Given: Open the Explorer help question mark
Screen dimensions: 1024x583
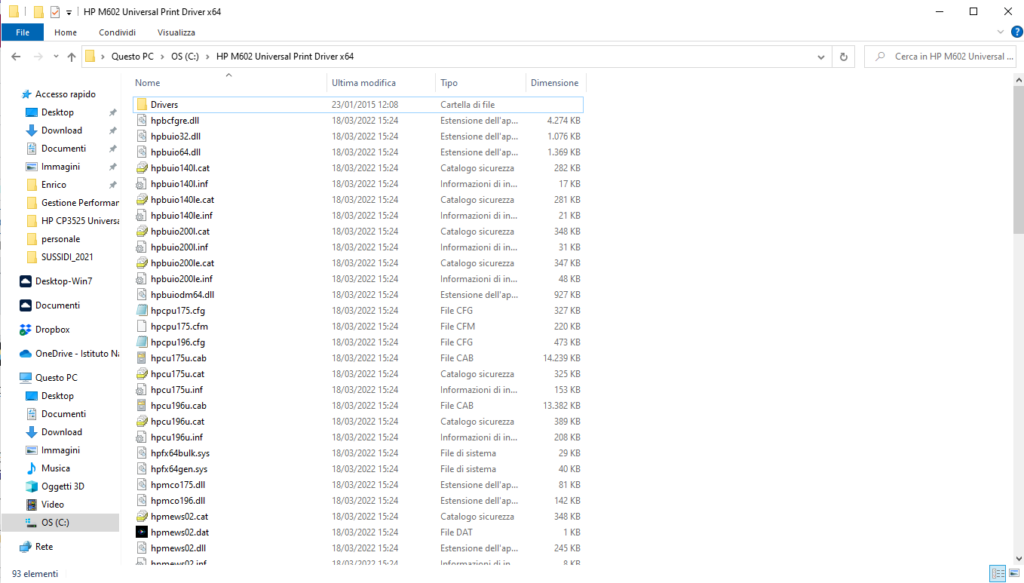Looking at the screenshot, I should (1016, 32).
